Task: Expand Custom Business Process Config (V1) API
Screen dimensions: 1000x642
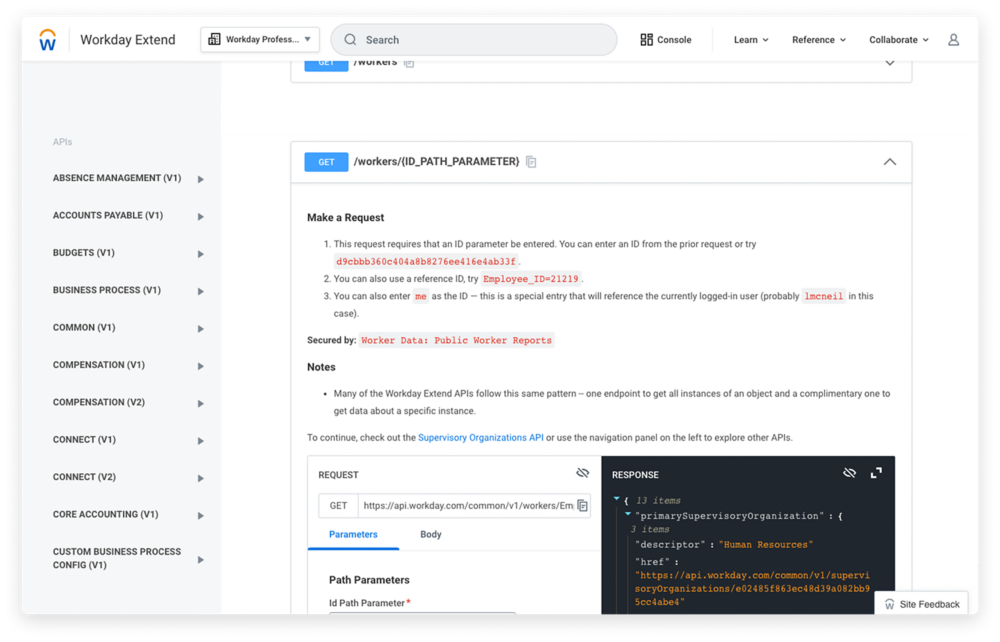Action: coord(201,560)
